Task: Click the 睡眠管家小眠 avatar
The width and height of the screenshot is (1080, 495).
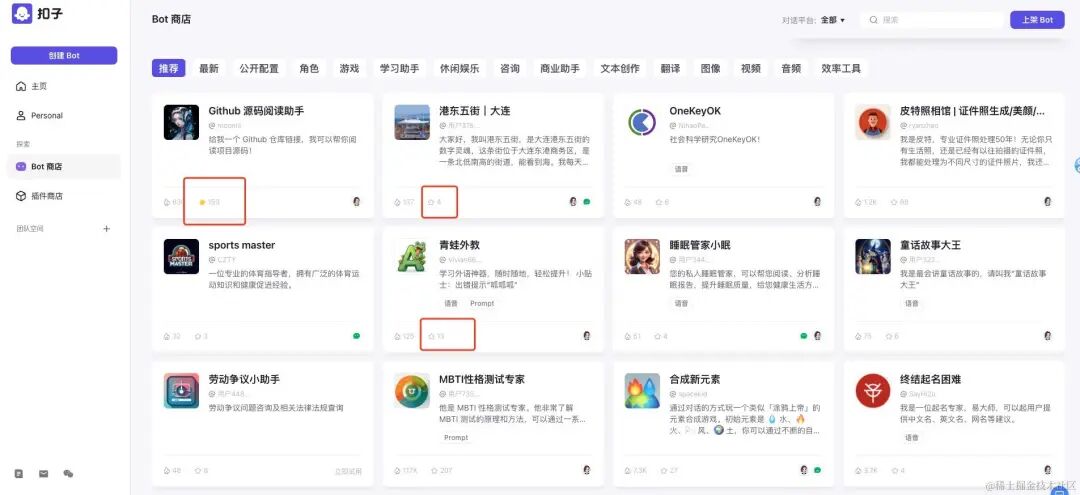Action: 643,257
